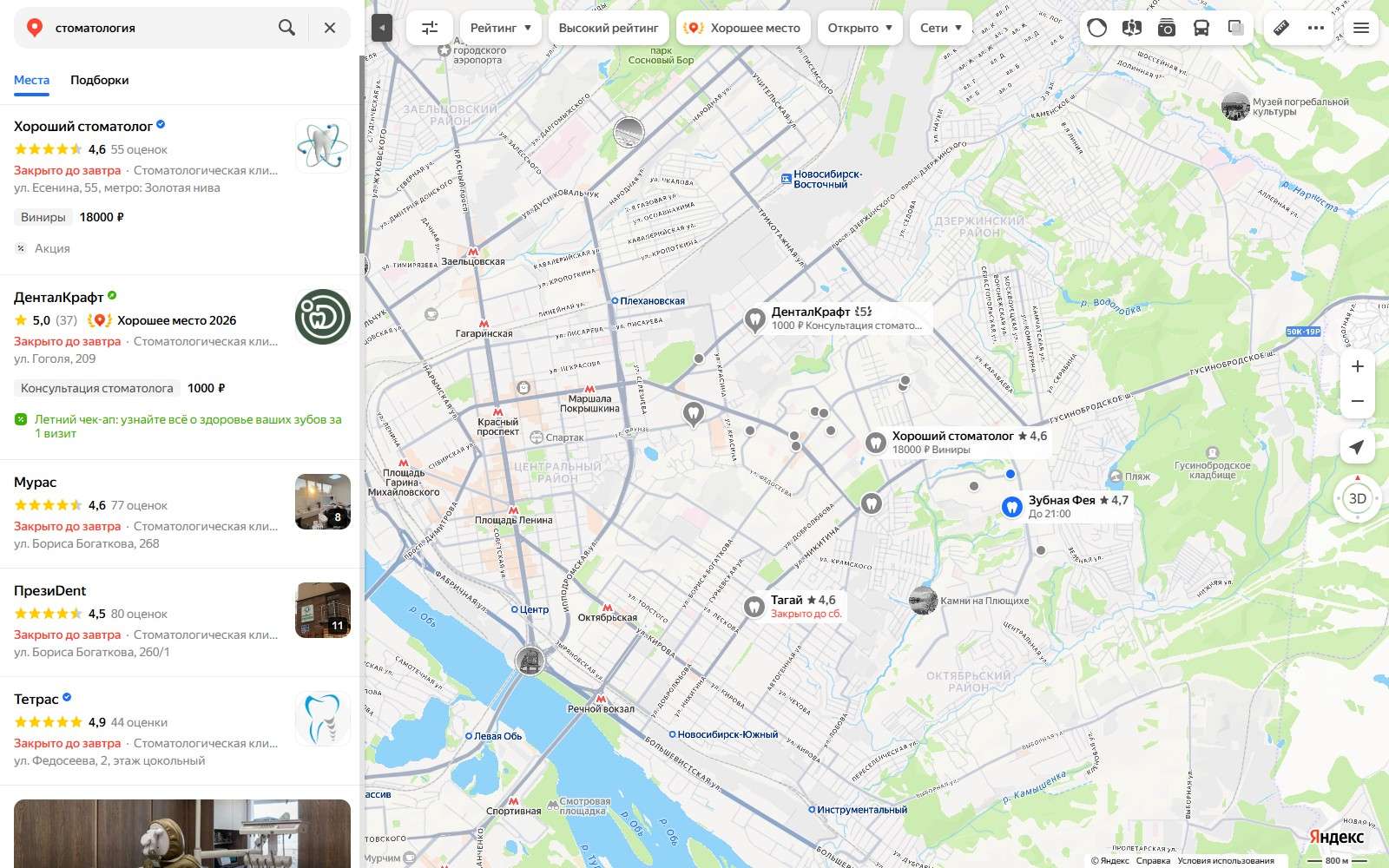Viewport: 1389px width, 868px height.
Task: Select the Тагай tooth pin on map
Action: pyautogui.click(x=754, y=607)
